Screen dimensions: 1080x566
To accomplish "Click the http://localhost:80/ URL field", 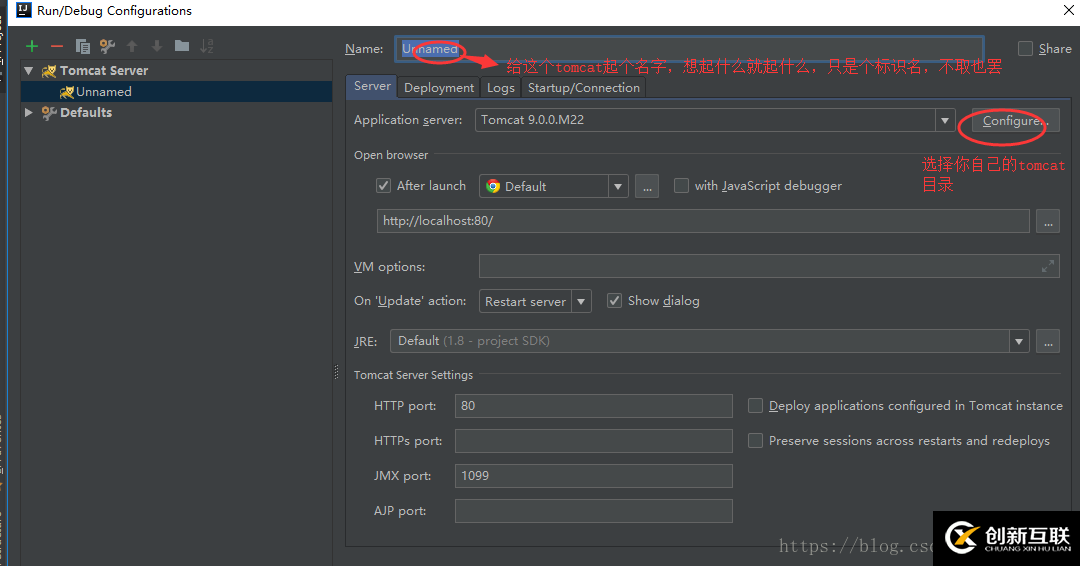I will pos(703,222).
